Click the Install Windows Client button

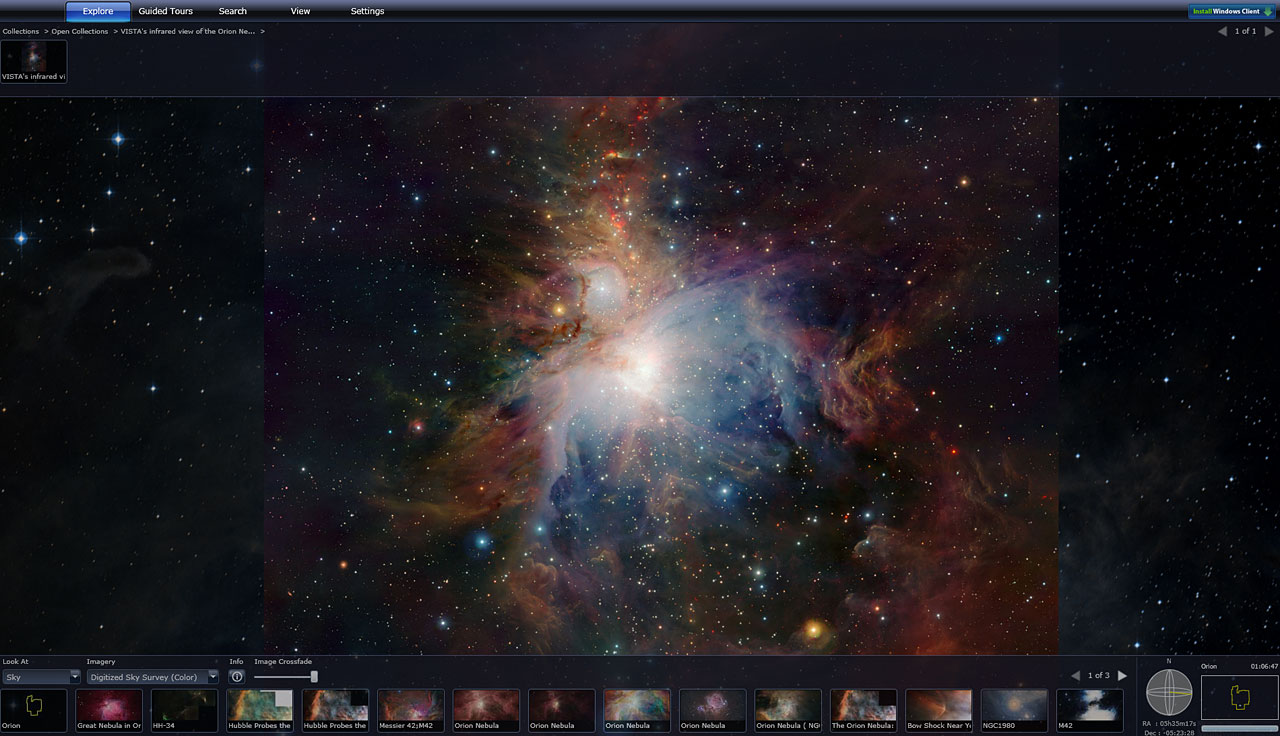point(1229,9)
